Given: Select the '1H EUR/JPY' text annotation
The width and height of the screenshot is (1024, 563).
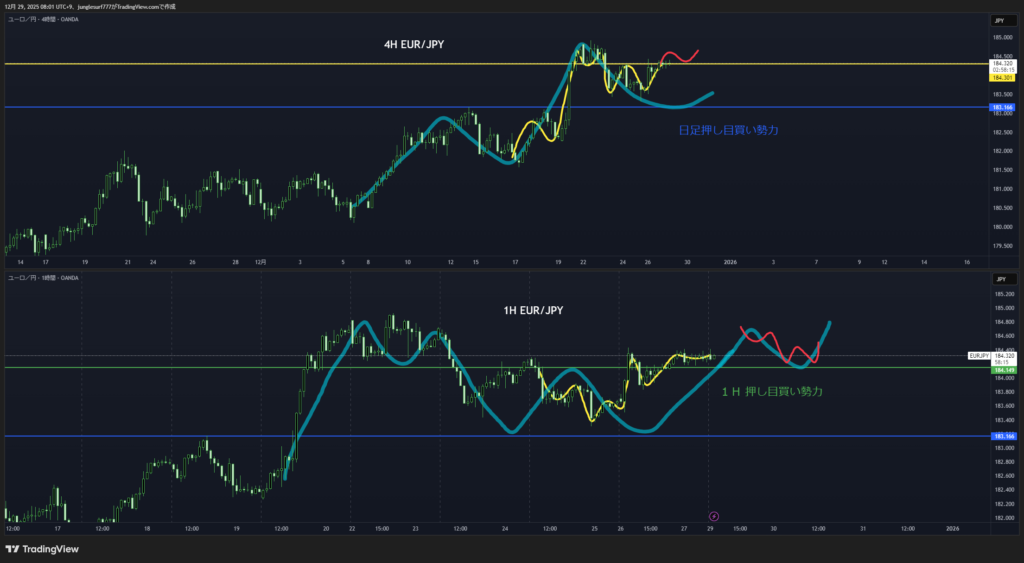Looking at the screenshot, I should [x=533, y=311].
